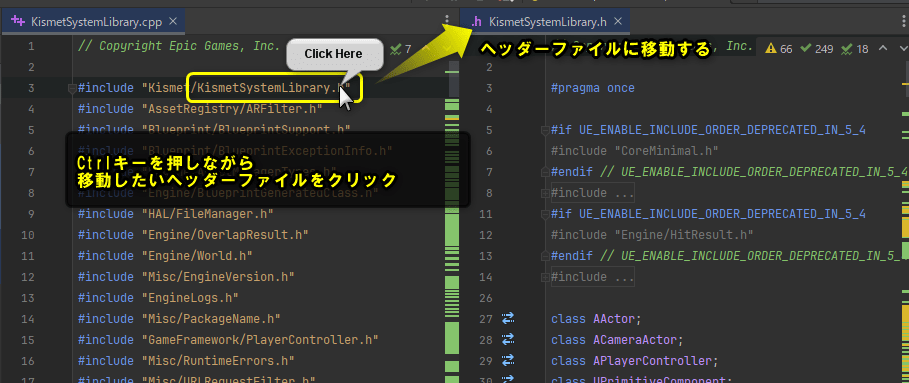Expand the folded '#include ...' placeholder on line 14

tap(592, 277)
